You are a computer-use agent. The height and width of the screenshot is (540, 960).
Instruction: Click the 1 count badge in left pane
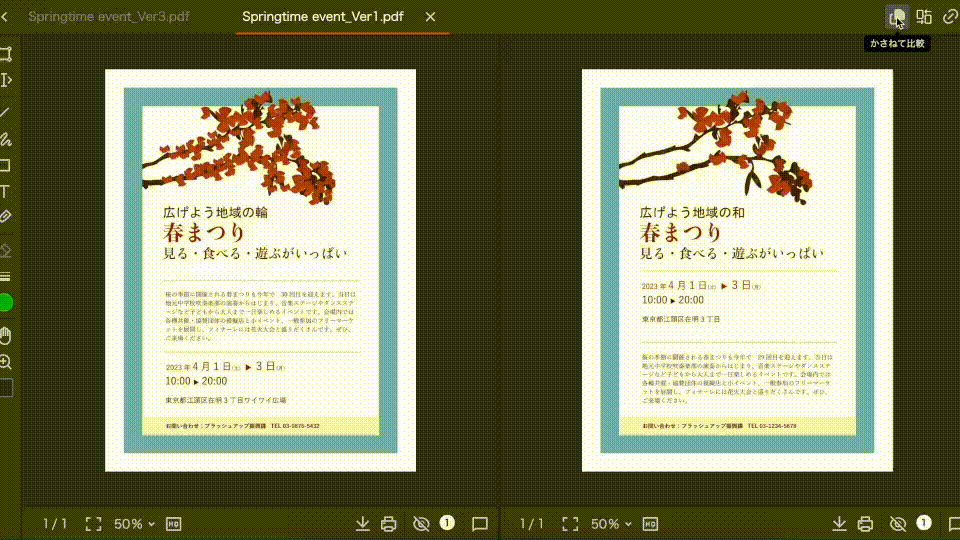[x=447, y=522]
